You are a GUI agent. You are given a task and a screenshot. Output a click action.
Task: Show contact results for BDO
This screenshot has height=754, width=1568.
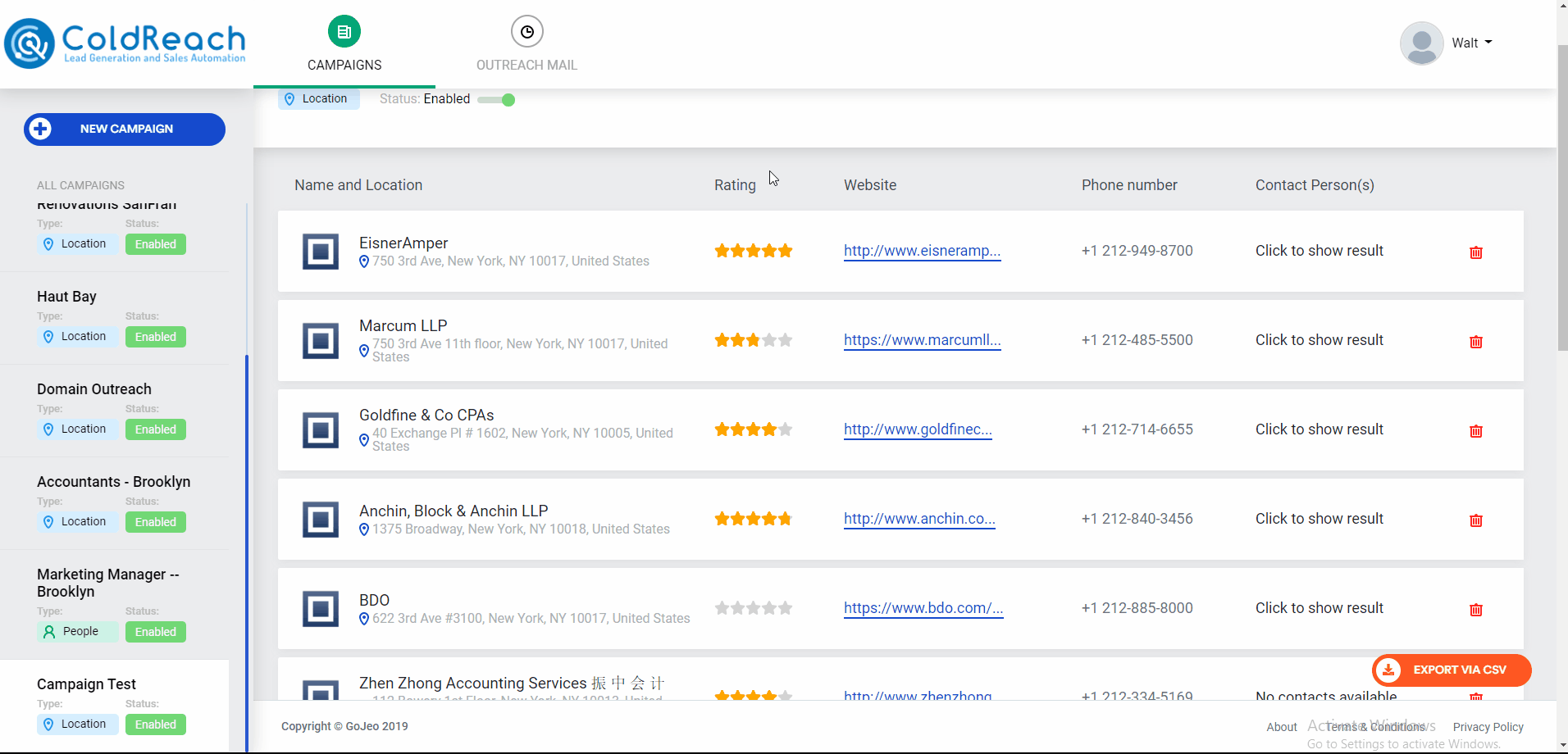pyautogui.click(x=1319, y=608)
